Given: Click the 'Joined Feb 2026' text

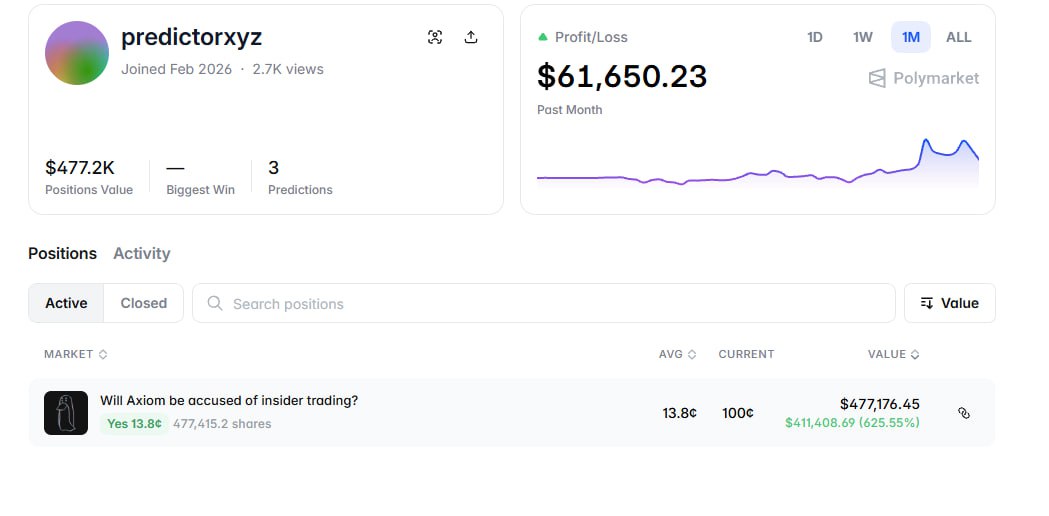Looking at the screenshot, I should point(177,69).
